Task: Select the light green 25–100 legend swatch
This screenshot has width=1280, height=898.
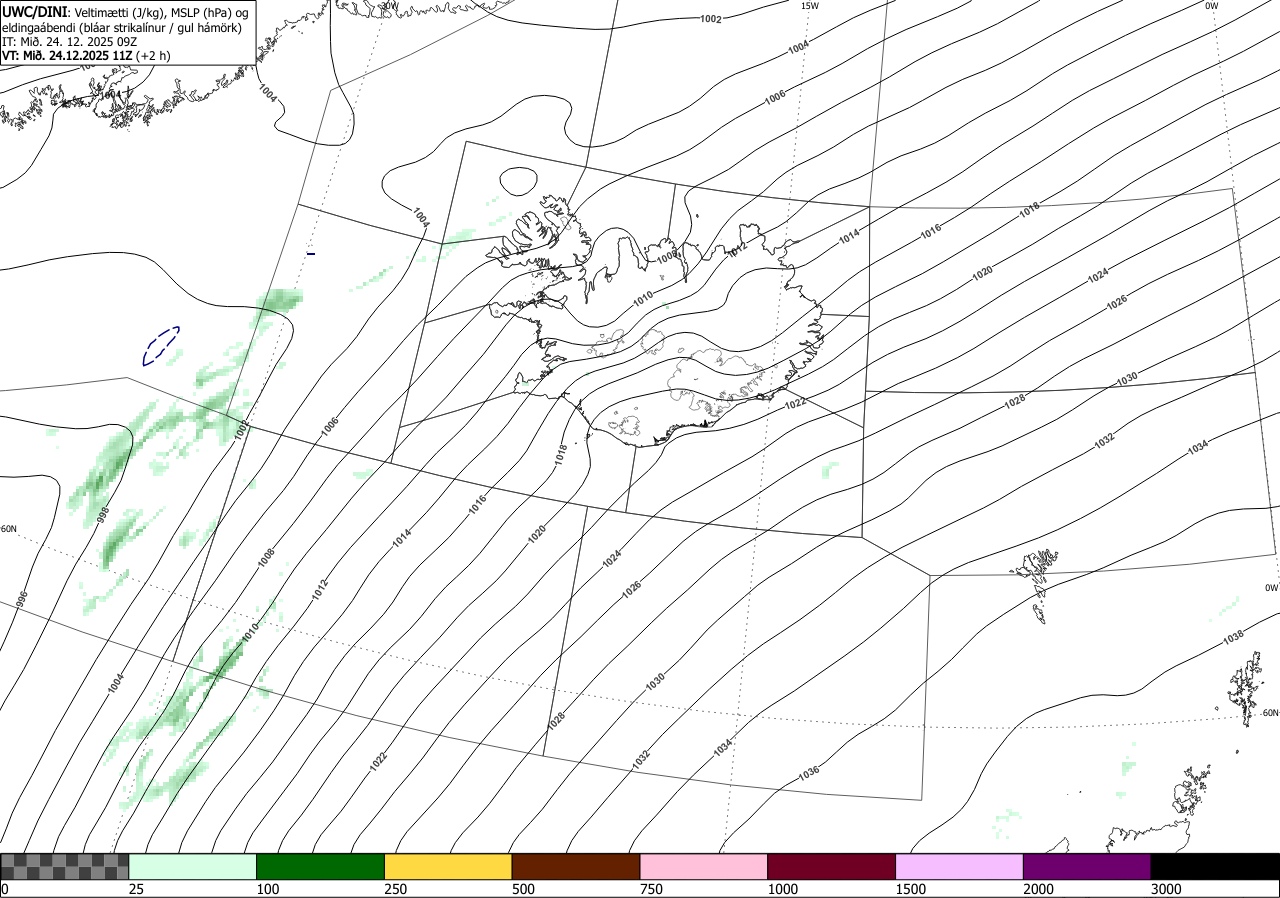Action: pyautogui.click(x=193, y=866)
